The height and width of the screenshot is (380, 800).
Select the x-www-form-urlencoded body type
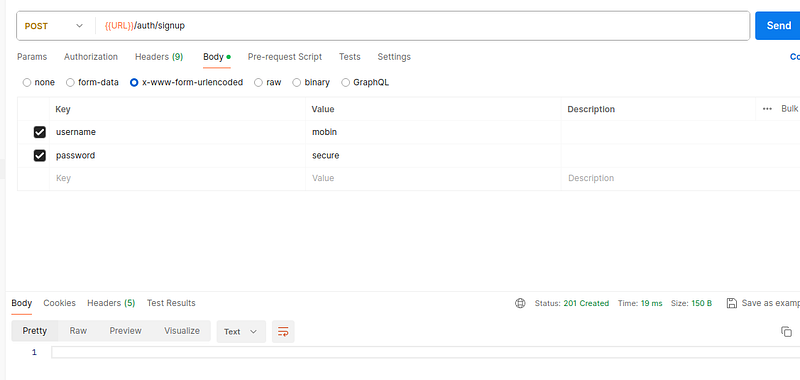187,82
